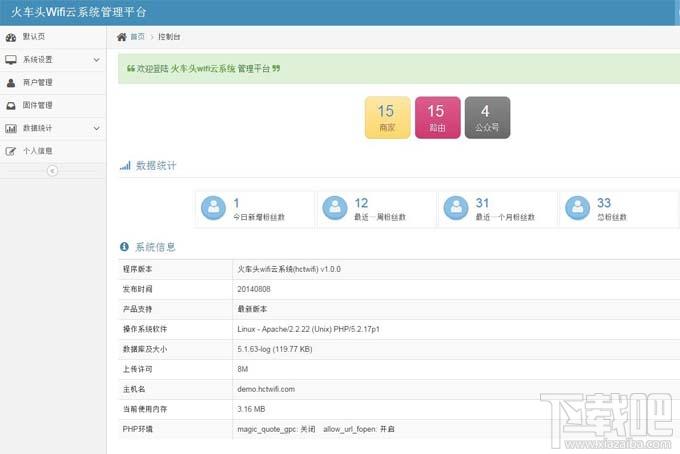680x454 pixels.
Task: Click the 8M upload limit value
Action: pos(242,369)
